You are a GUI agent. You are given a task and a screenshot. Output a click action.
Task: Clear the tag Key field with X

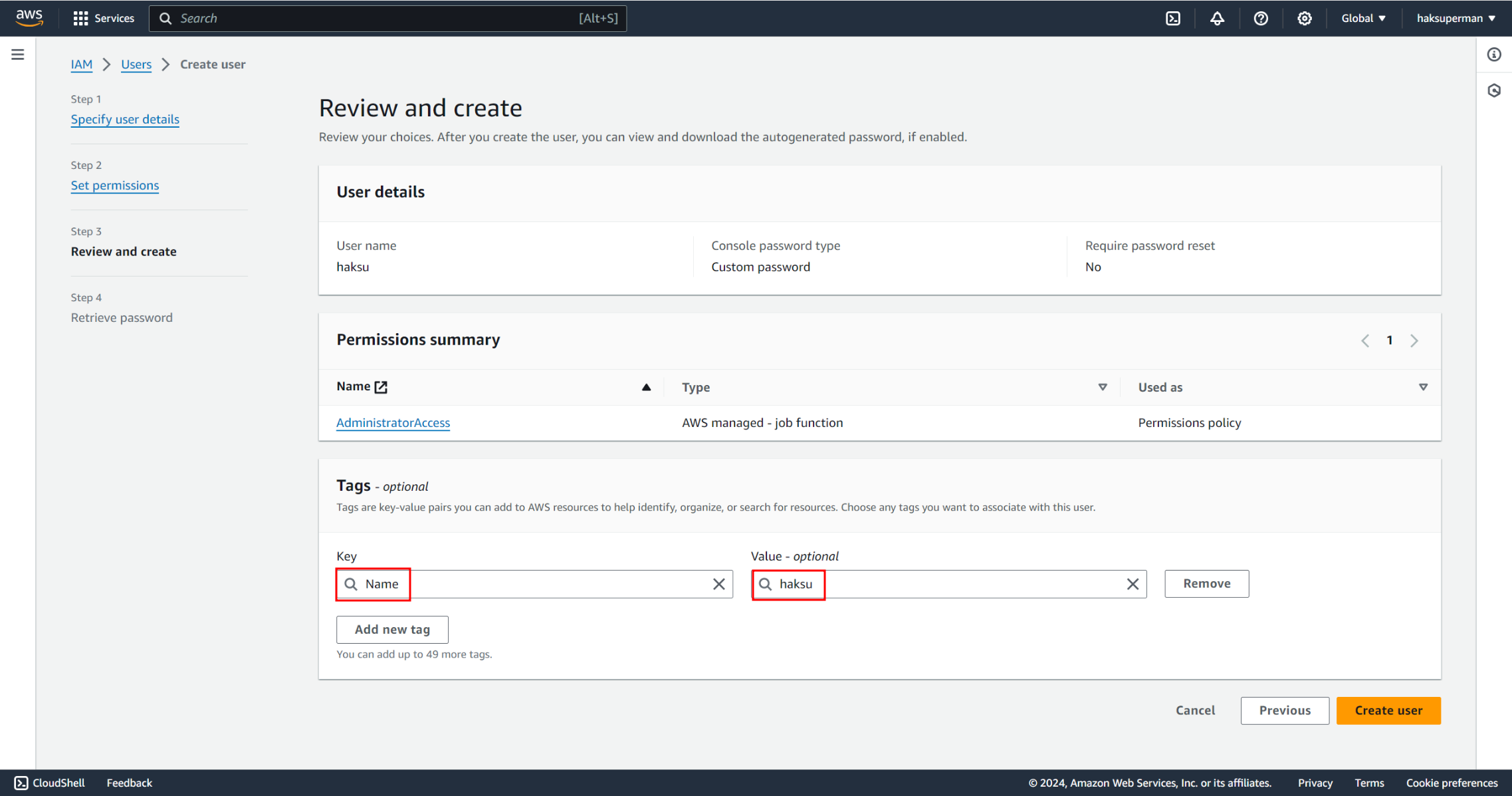[718, 584]
